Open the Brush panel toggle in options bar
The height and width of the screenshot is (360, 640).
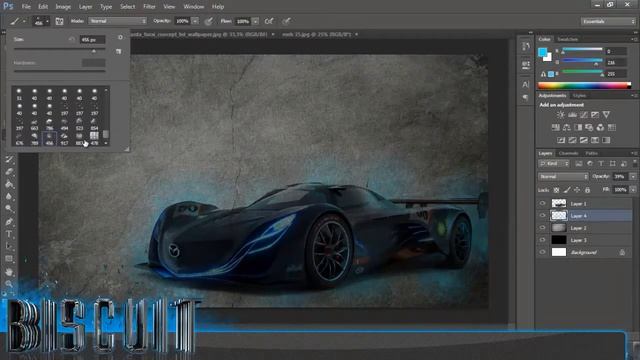tap(59, 21)
